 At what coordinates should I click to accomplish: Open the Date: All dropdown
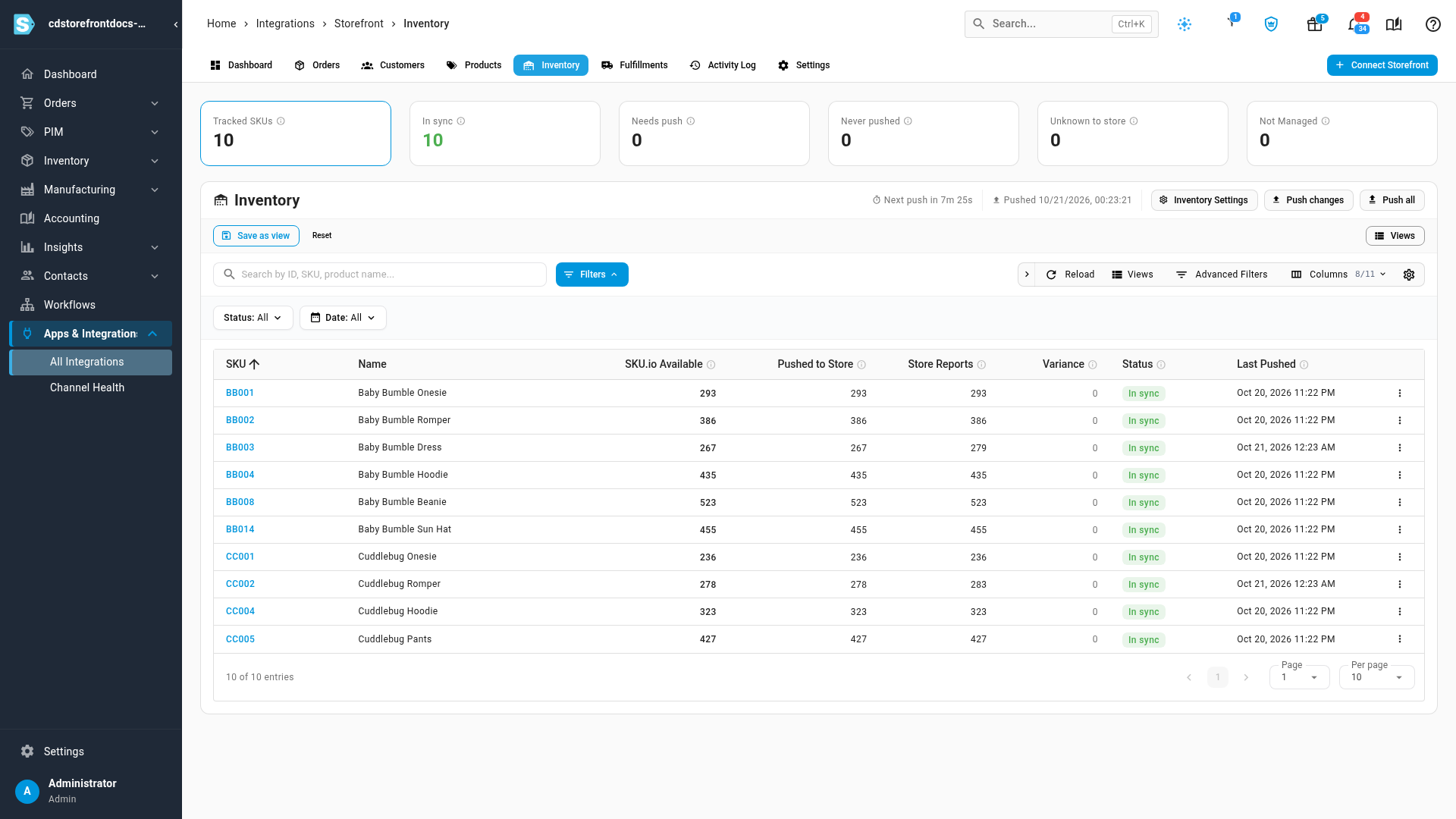click(343, 318)
